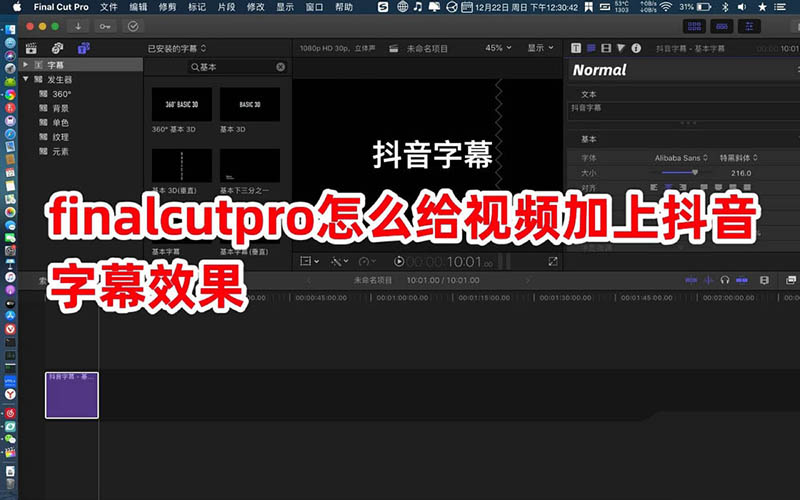Open the 片段 menu
Screen dimensions: 800x500
[x=227, y=7]
